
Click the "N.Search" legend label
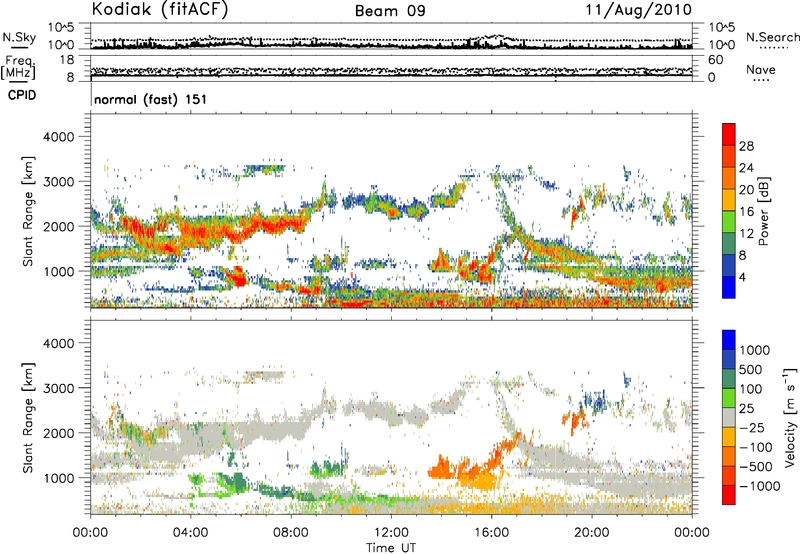tap(772, 37)
